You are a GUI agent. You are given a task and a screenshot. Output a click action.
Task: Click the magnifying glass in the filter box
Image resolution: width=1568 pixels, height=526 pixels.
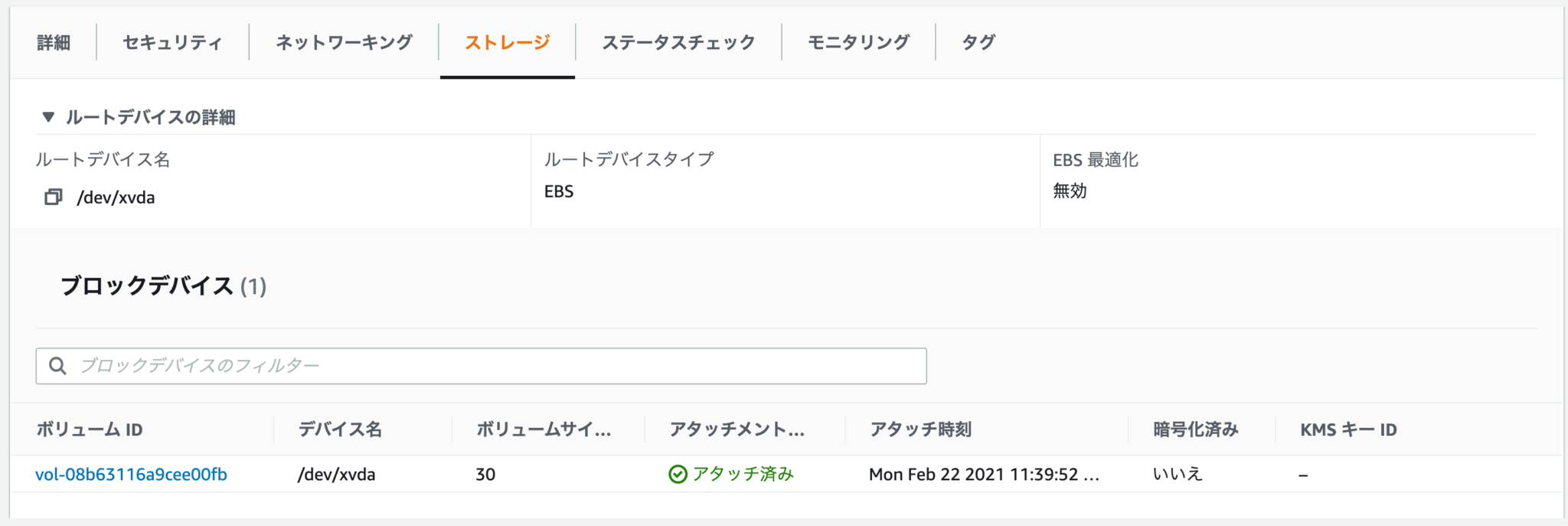point(58,365)
